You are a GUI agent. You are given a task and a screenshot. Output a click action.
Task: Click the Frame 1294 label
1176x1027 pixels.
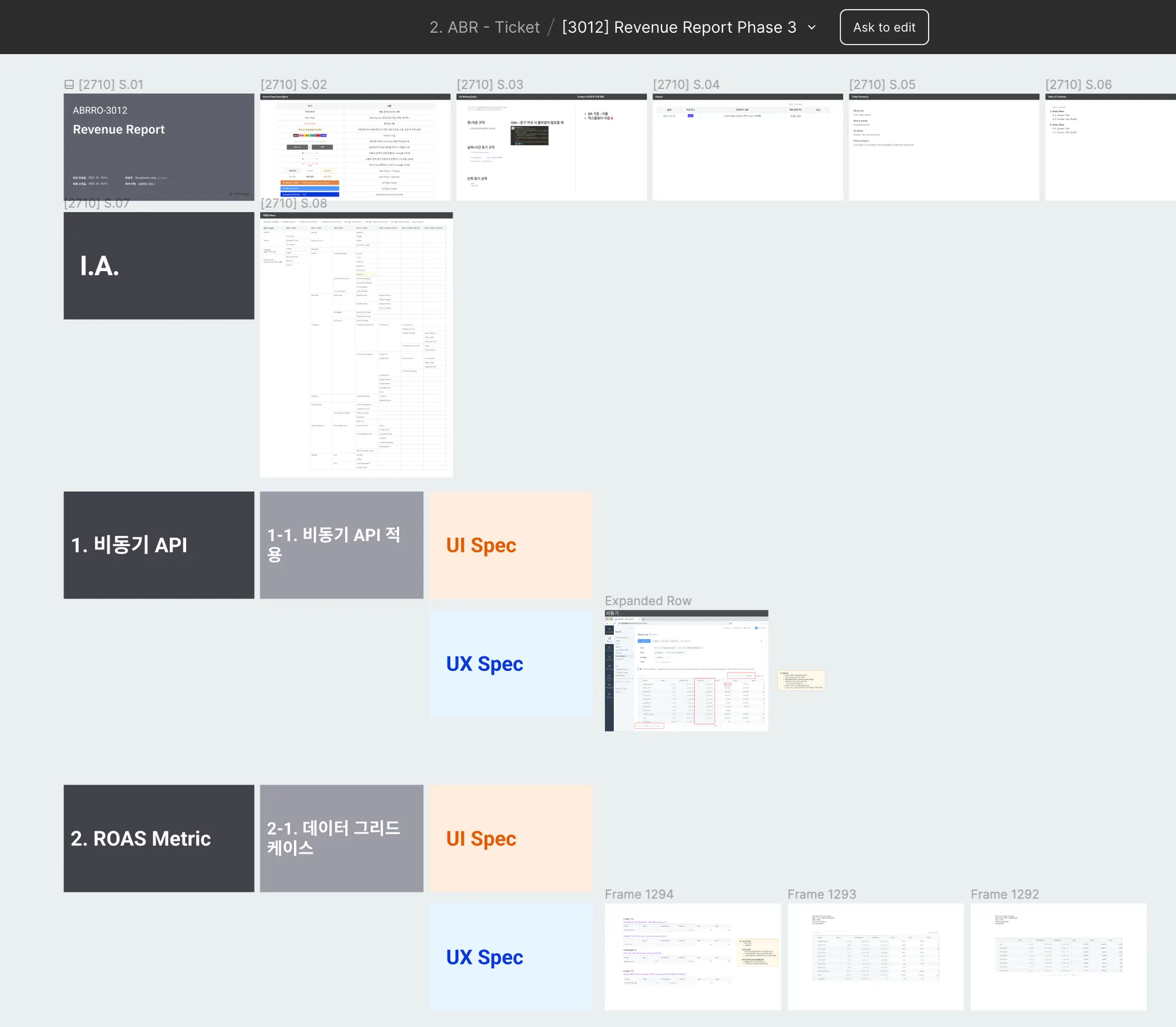pos(639,894)
